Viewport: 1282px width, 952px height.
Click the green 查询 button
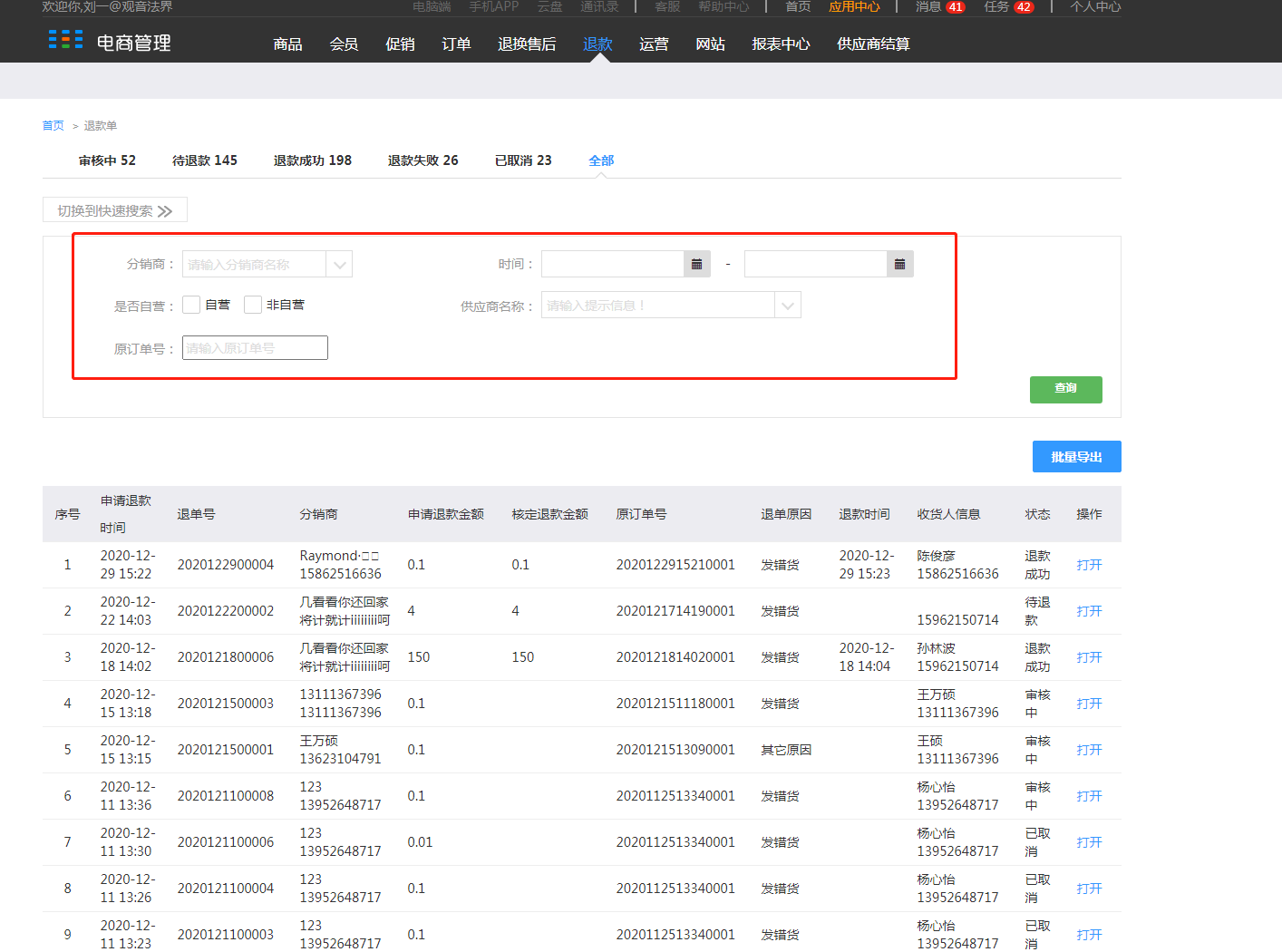coord(1066,390)
